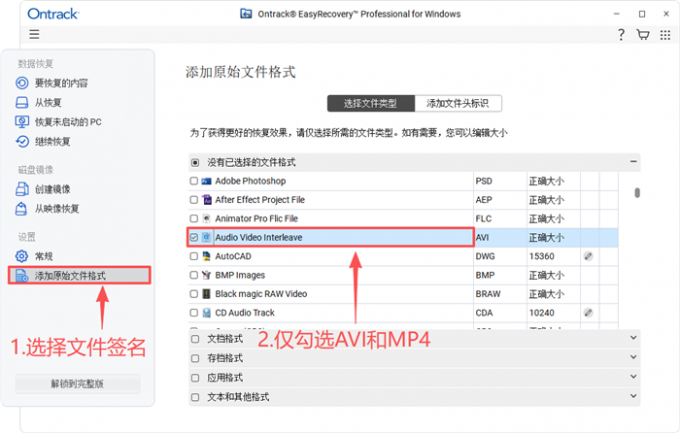Screen dimensions: 680x433
Task: Click the 10240 size value
Action: (541, 313)
